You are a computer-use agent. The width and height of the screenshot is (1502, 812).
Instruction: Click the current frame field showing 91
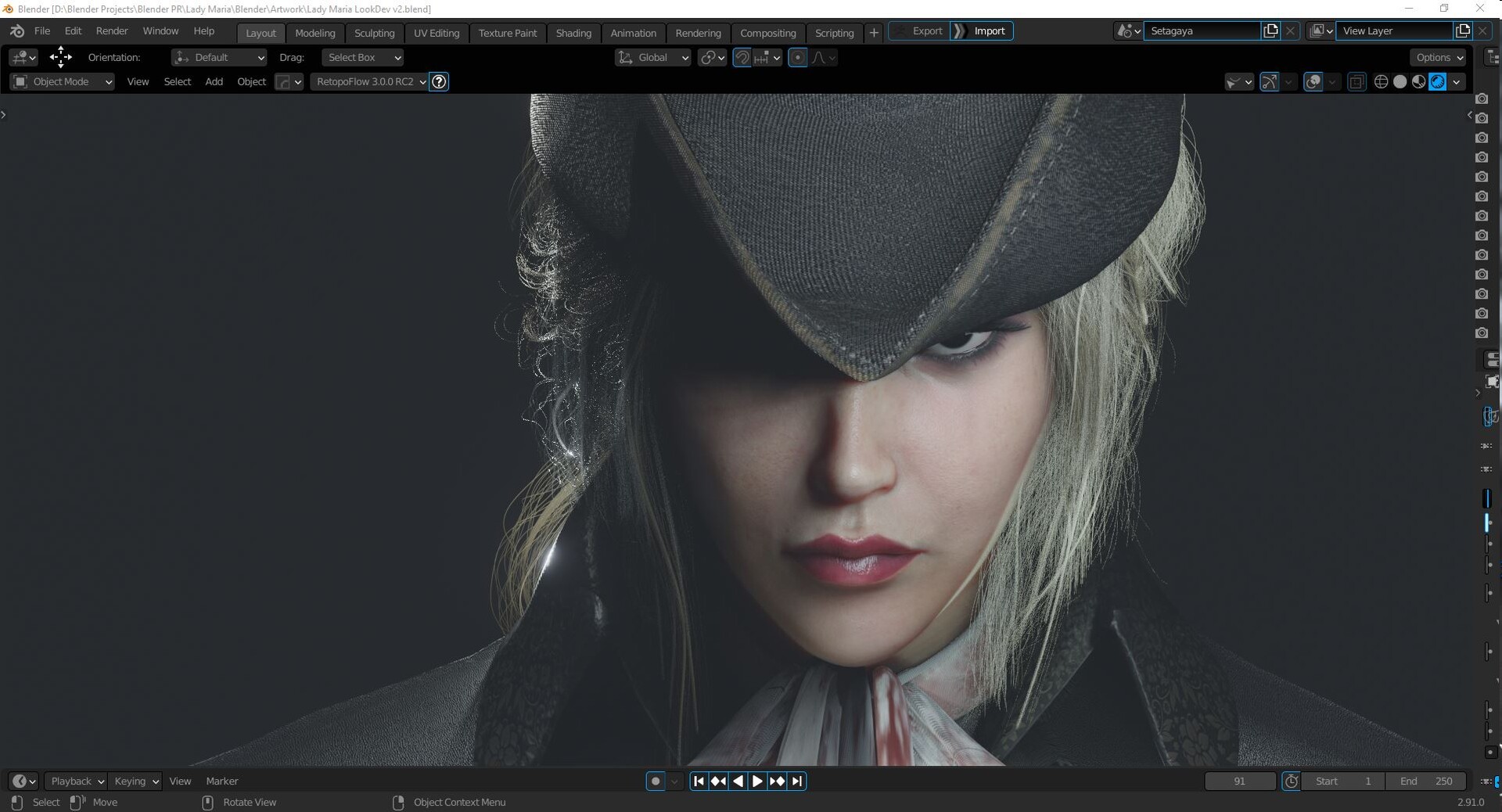tap(1240, 781)
